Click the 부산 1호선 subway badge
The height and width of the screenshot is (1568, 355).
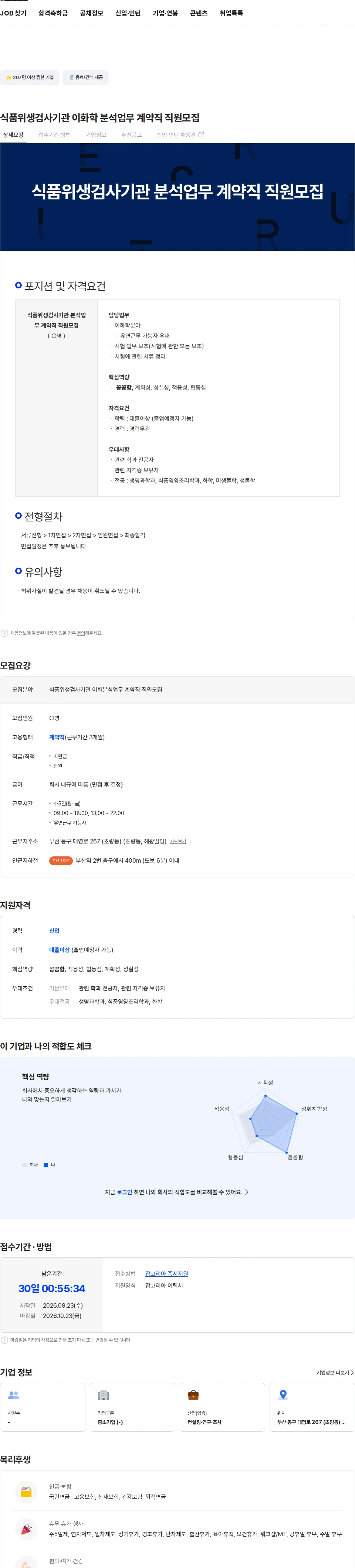click(61, 860)
